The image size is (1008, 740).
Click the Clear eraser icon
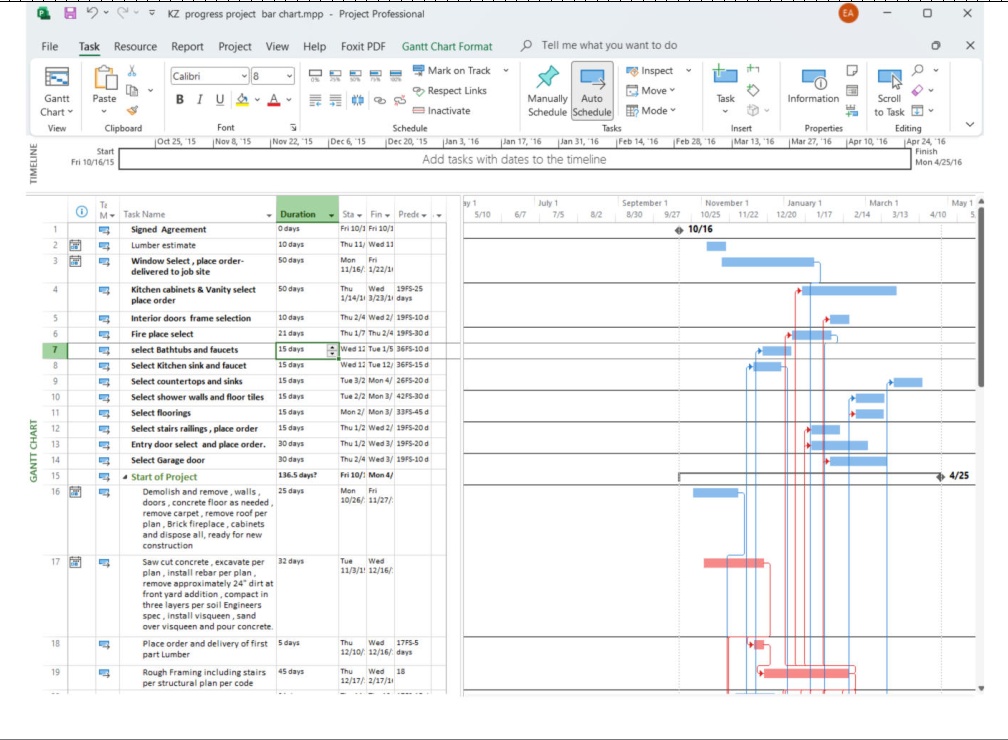click(x=917, y=90)
